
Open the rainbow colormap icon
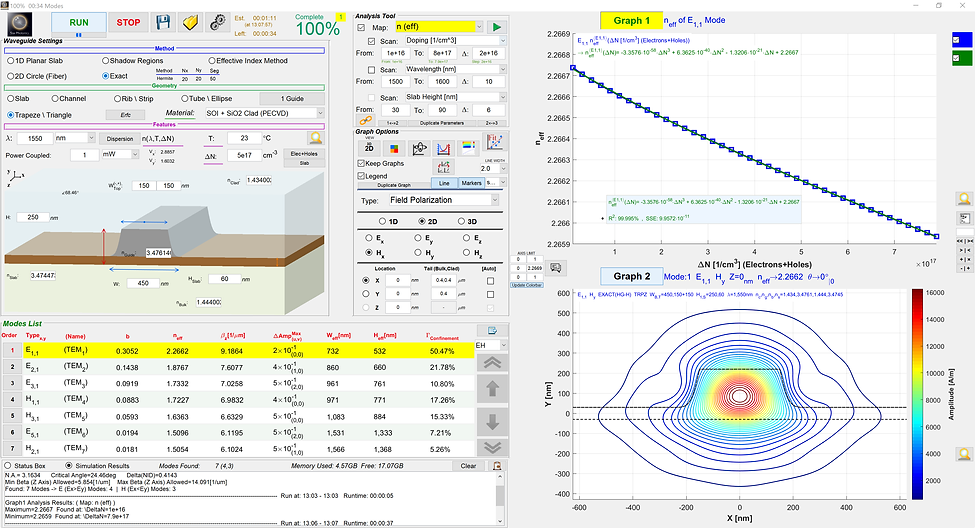pos(468,148)
